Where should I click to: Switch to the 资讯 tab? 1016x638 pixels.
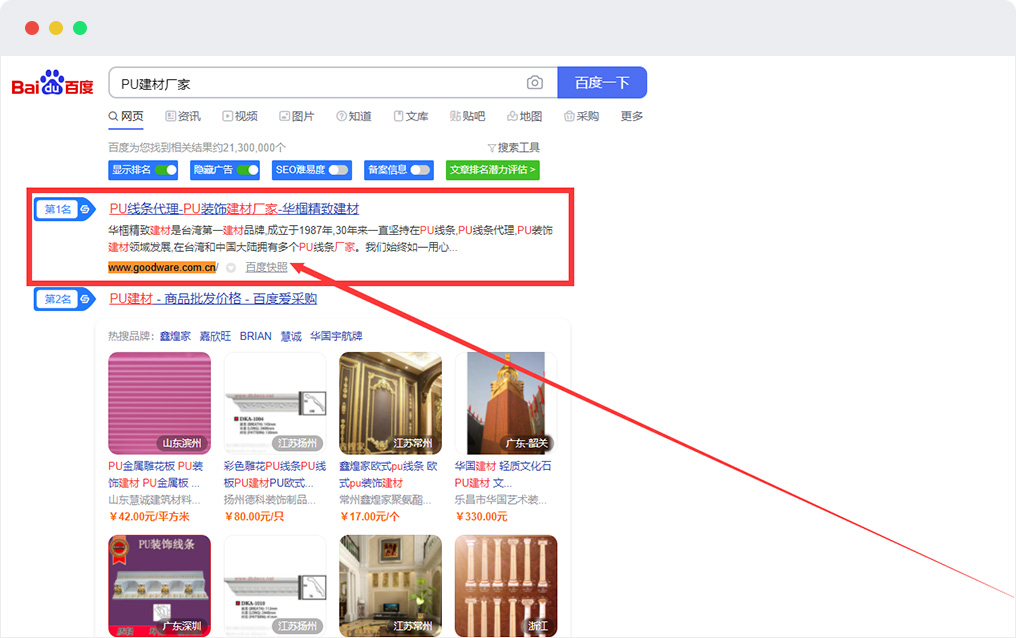(x=183, y=116)
